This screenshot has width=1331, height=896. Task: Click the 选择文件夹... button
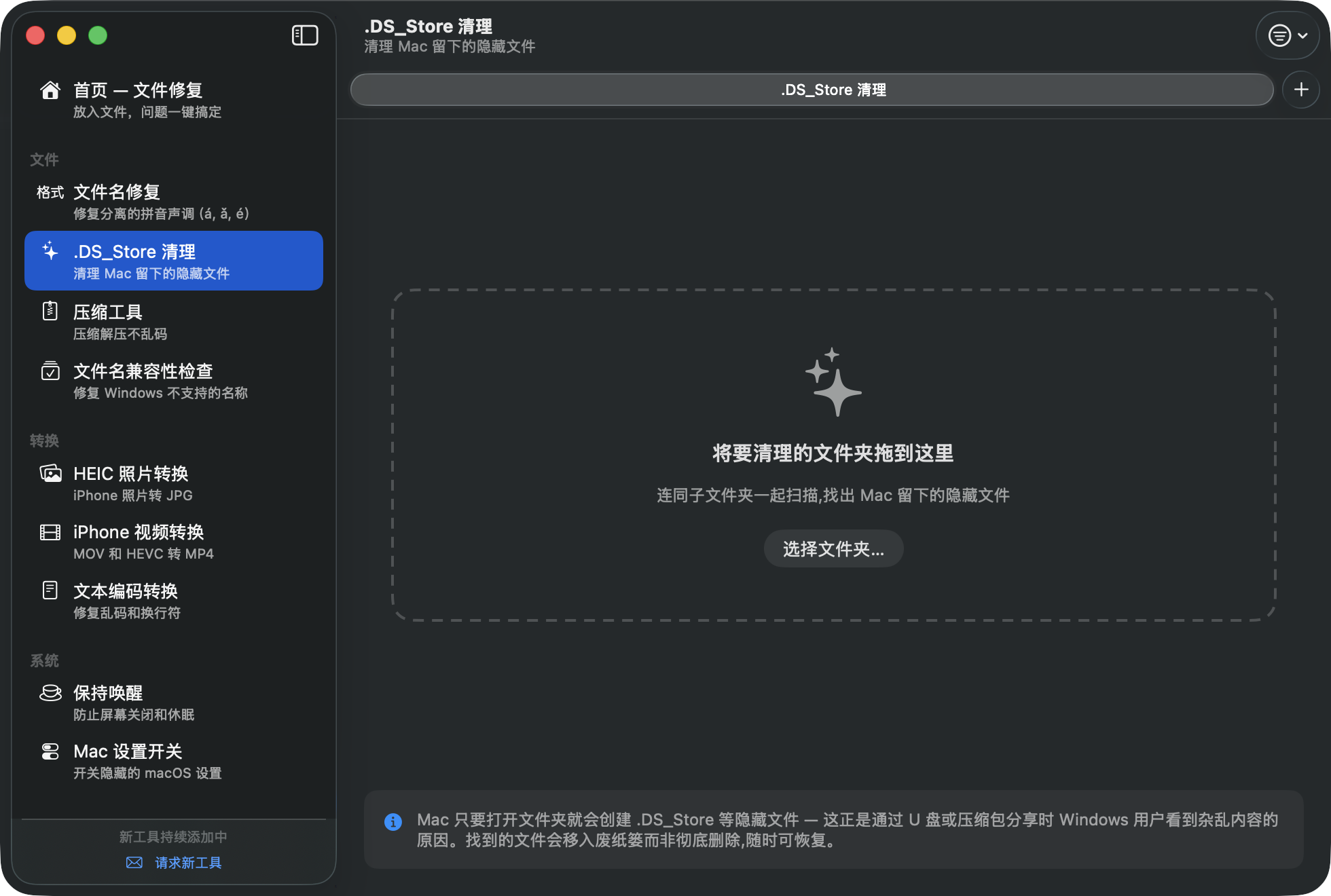tap(833, 548)
